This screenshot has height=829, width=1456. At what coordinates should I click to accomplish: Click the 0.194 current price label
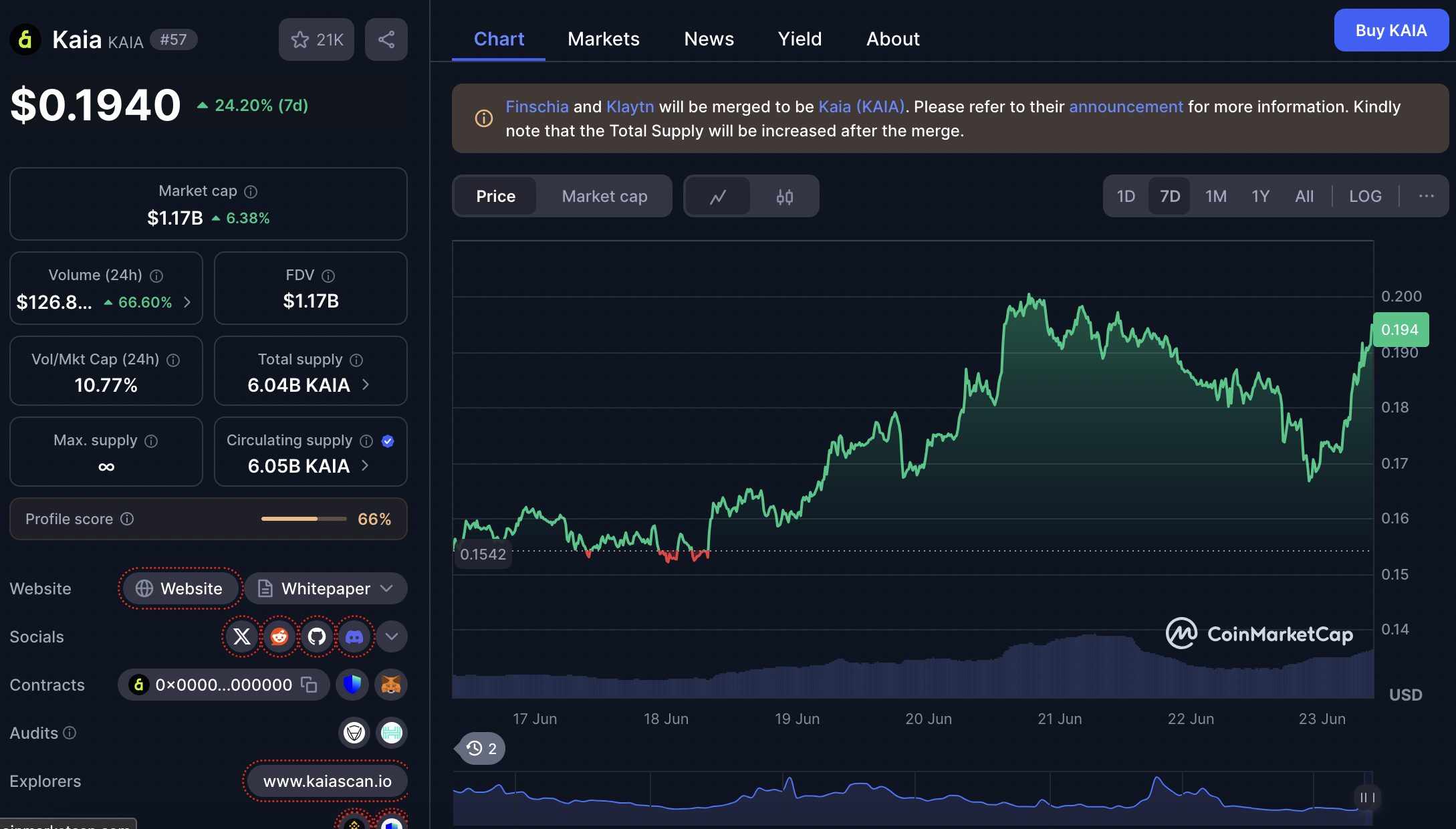coord(1401,330)
